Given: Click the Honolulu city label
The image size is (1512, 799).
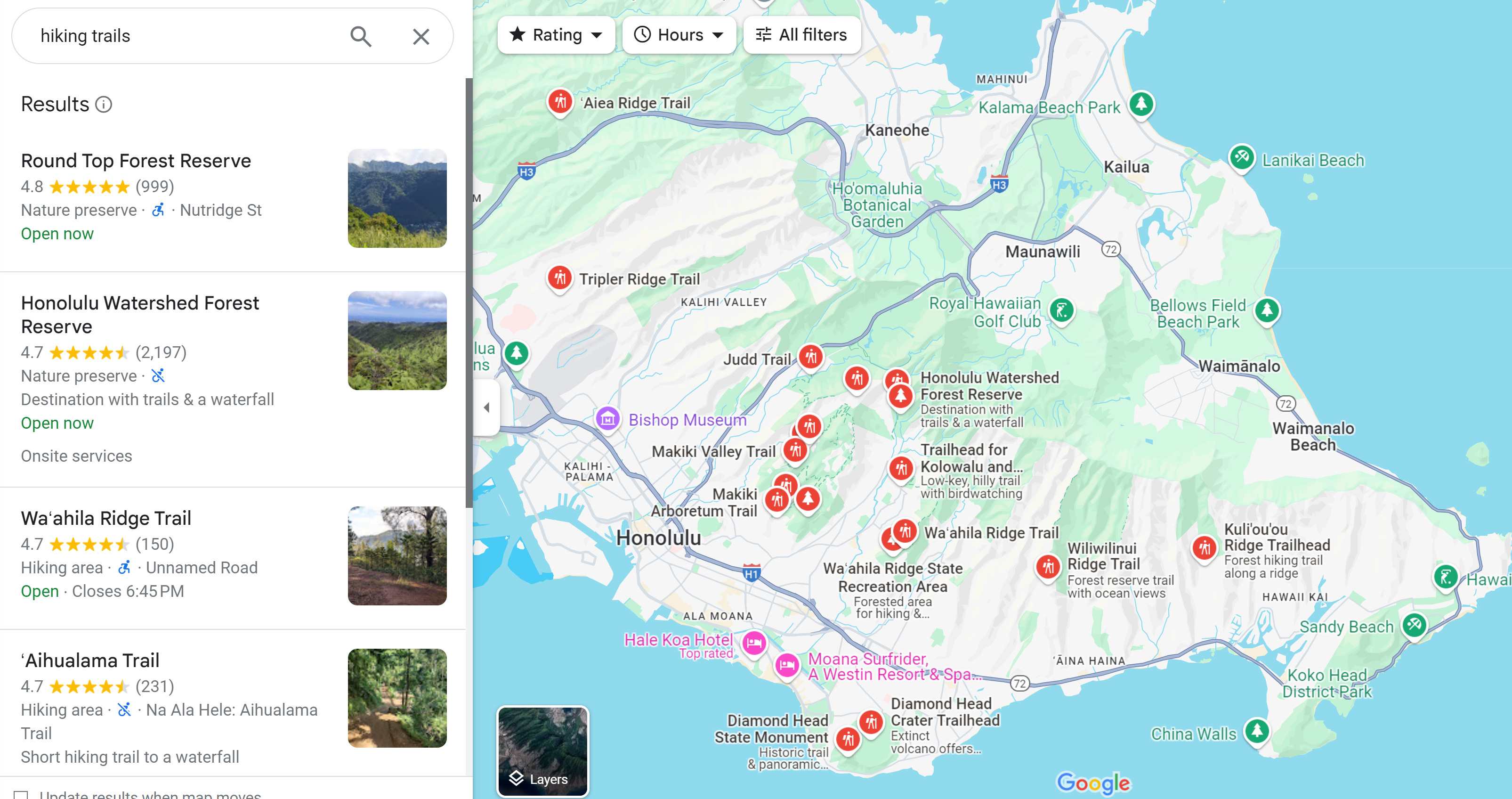Looking at the screenshot, I should click(658, 538).
